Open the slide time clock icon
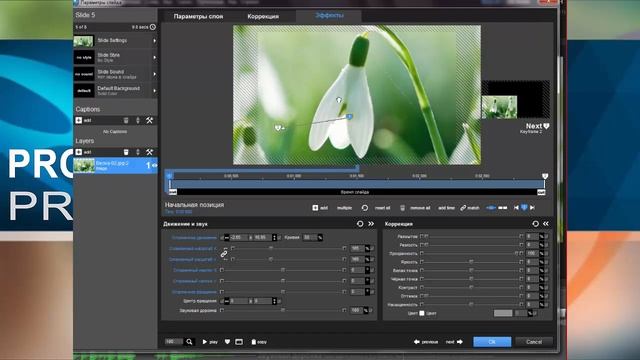The height and width of the screenshot is (360, 640). point(153,27)
